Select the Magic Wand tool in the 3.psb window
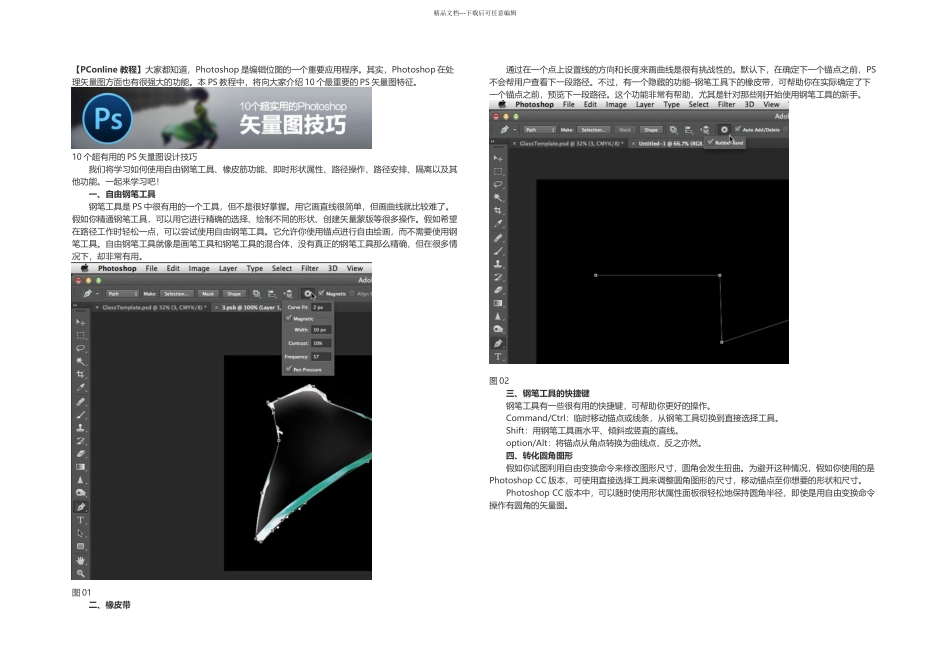This screenshot has width=950, height=672. tap(81, 361)
